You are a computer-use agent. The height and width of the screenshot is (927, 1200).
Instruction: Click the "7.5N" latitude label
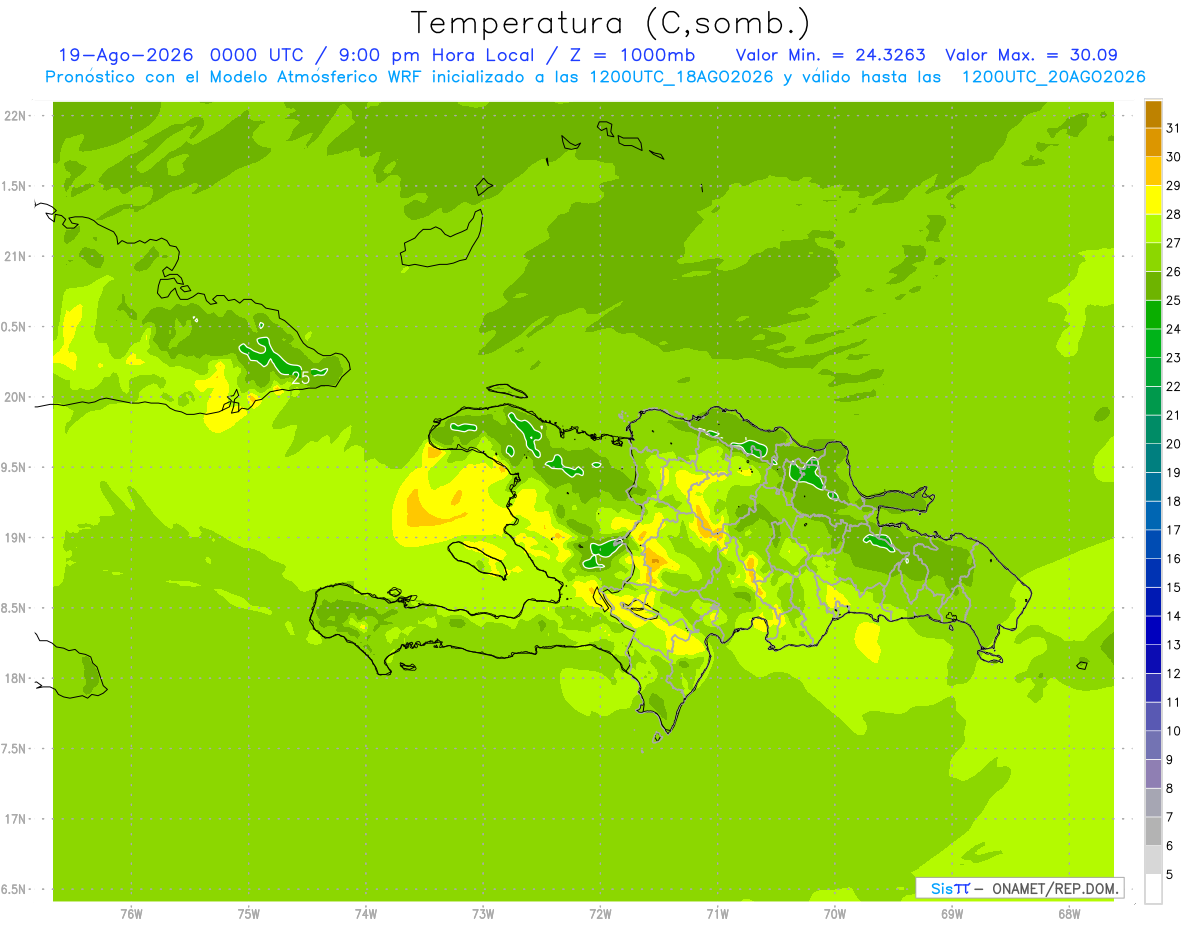pos(15,749)
